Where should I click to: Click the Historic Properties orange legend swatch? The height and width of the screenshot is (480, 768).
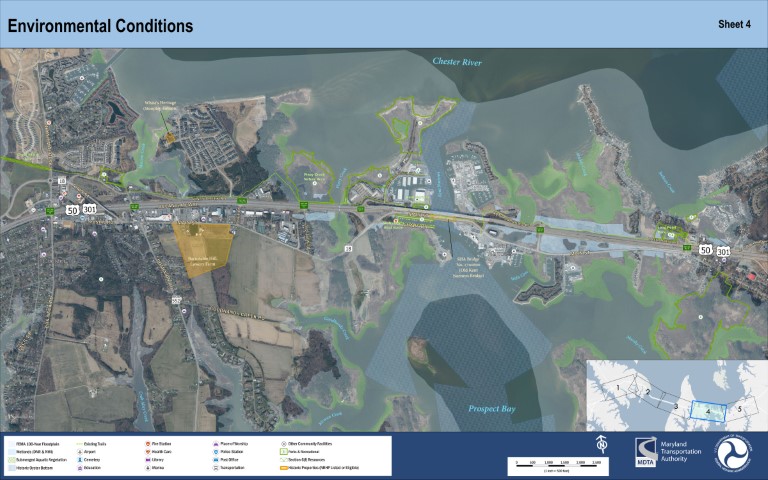click(x=284, y=468)
